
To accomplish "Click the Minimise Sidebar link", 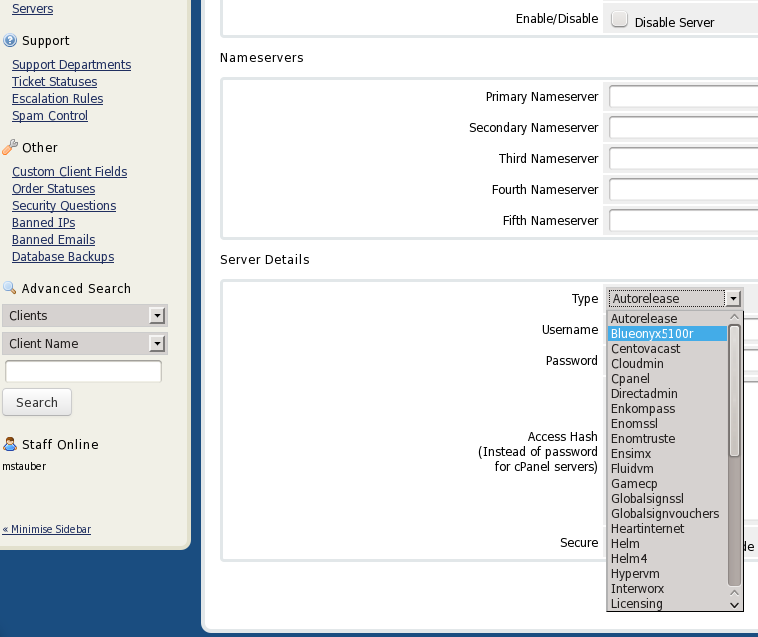I will click(x=46, y=529).
